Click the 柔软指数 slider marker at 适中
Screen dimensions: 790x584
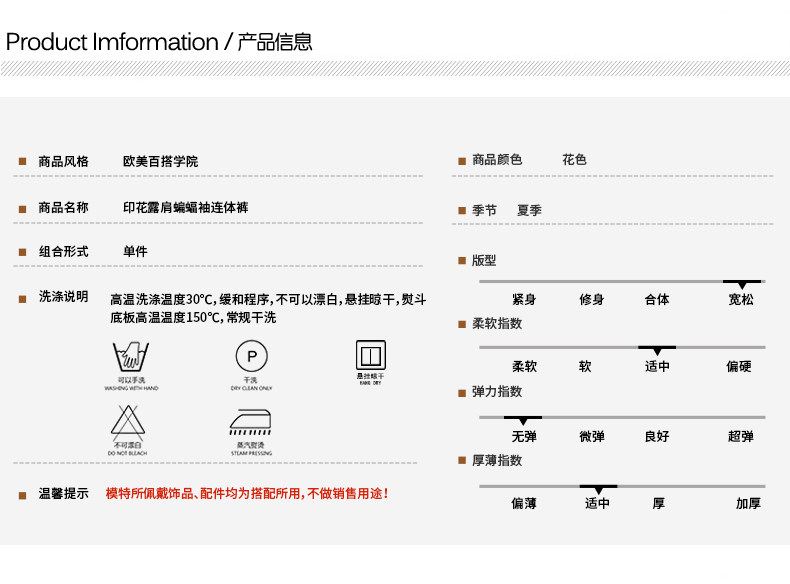pos(657,350)
